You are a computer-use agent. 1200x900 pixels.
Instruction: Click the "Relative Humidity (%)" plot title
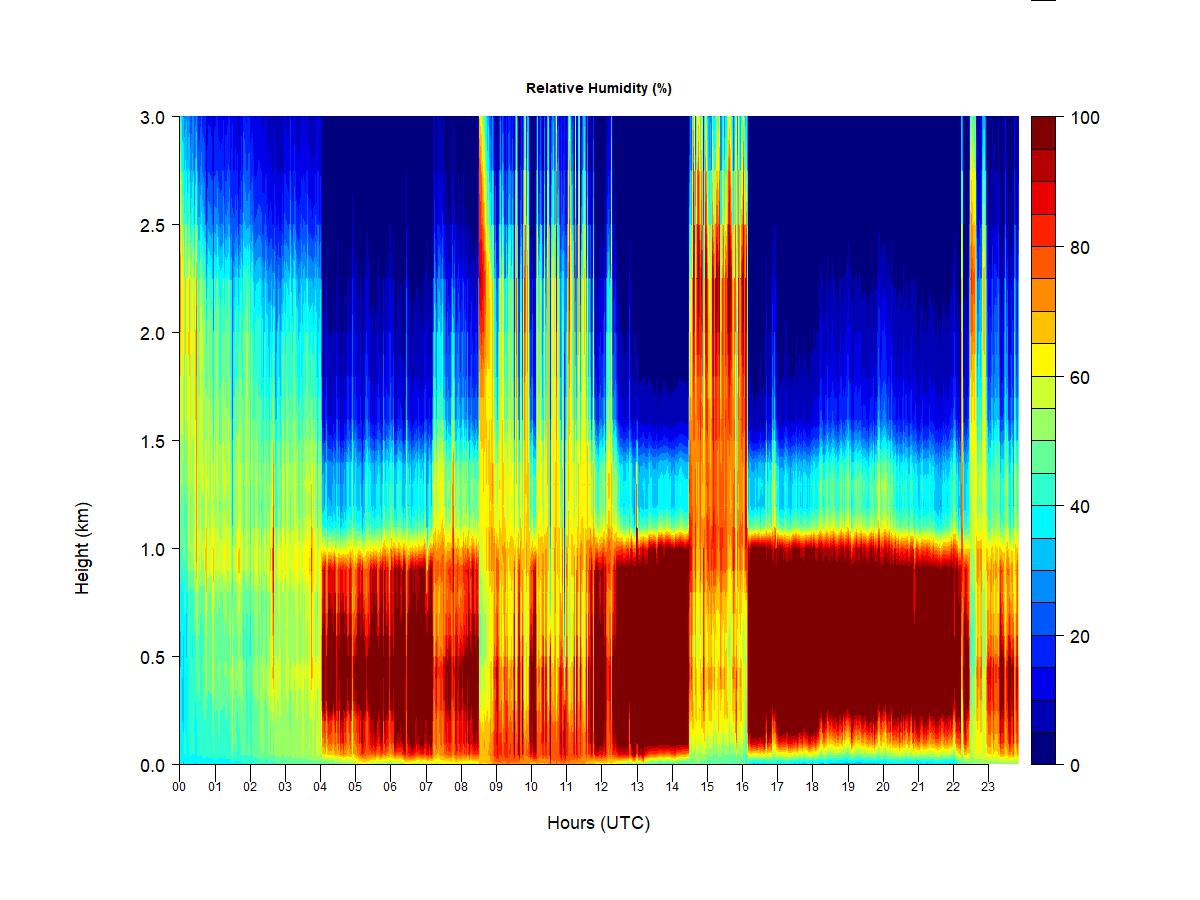[x=598, y=88]
